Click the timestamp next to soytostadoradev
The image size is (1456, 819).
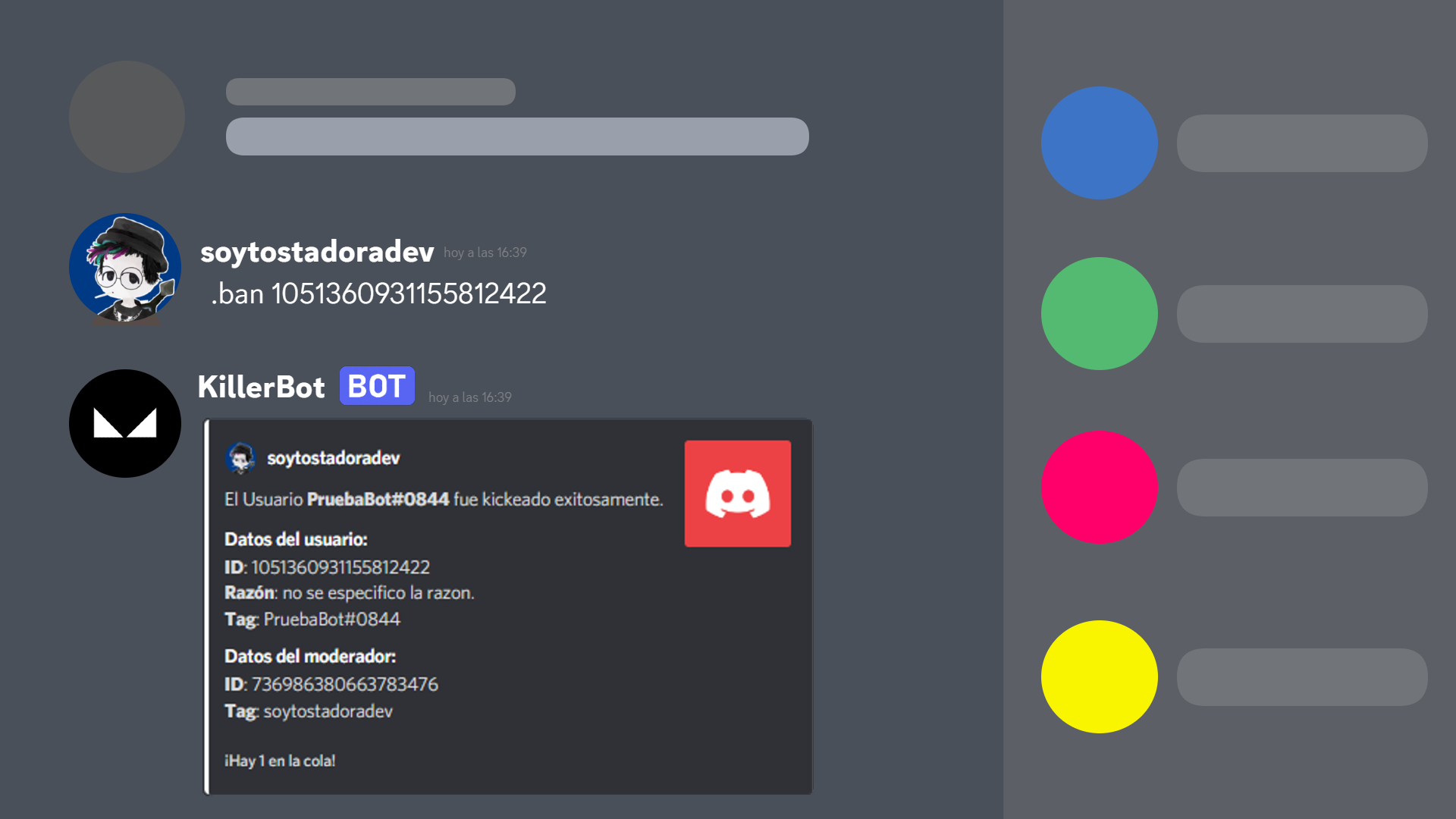tap(484, 253)
